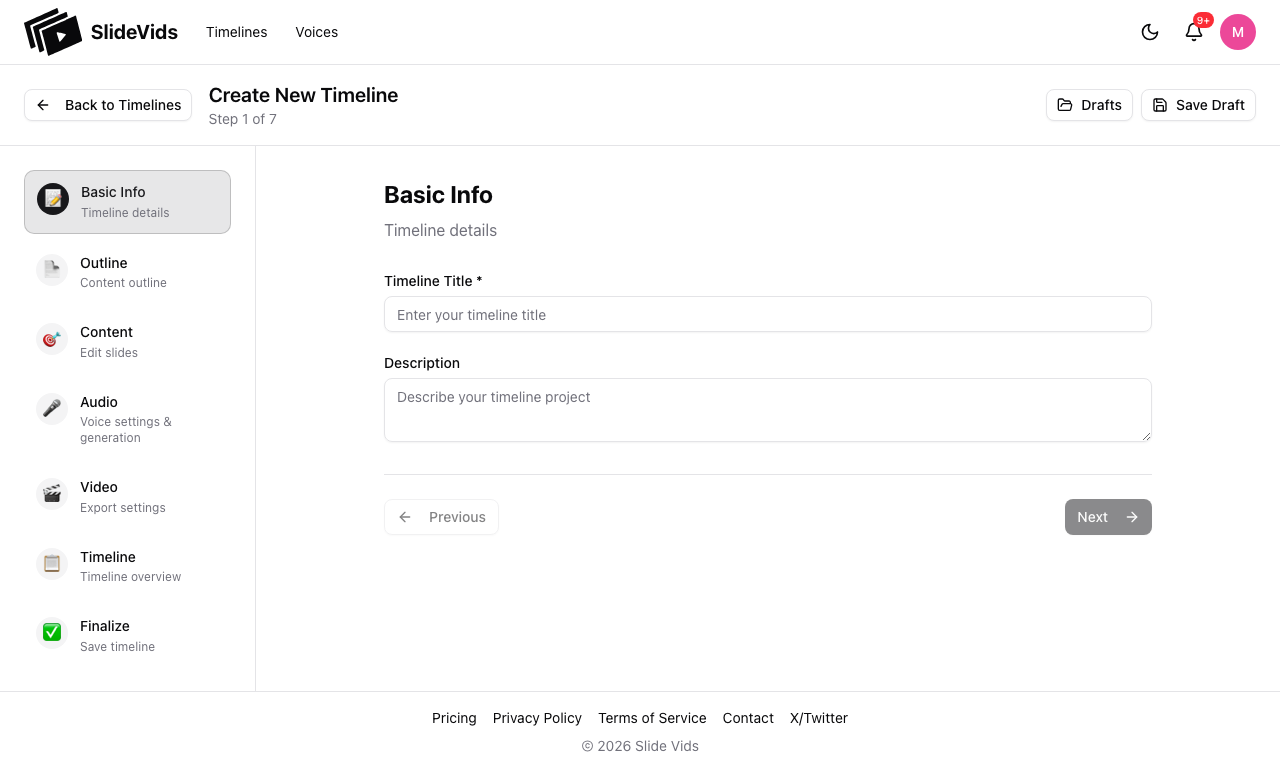Open the notifications bell
1280x772 pixels.
coord(1194,32)
